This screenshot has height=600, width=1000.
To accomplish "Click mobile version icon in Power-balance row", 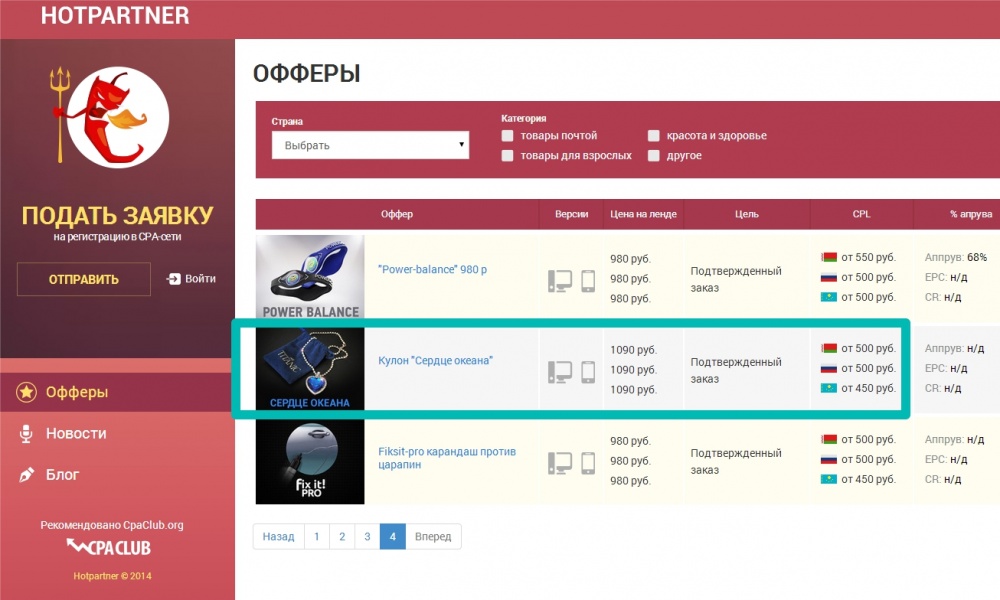I will 588,281.
